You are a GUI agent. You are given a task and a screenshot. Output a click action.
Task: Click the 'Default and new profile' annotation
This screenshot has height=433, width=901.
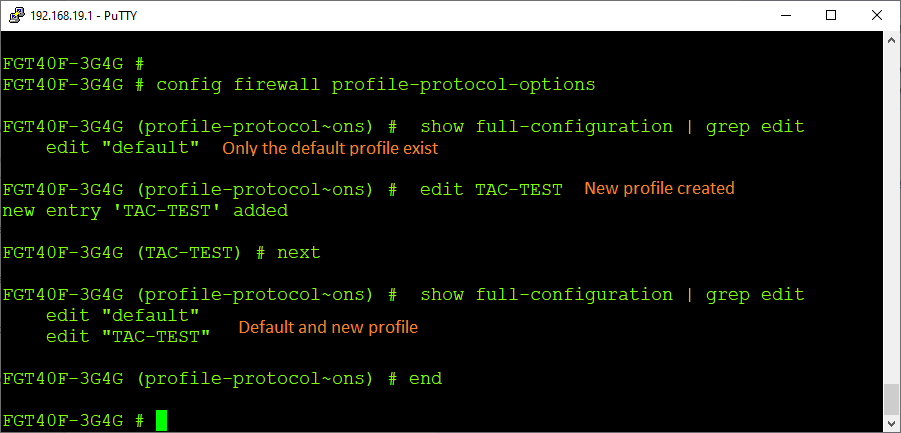click(x=327, y=327)
